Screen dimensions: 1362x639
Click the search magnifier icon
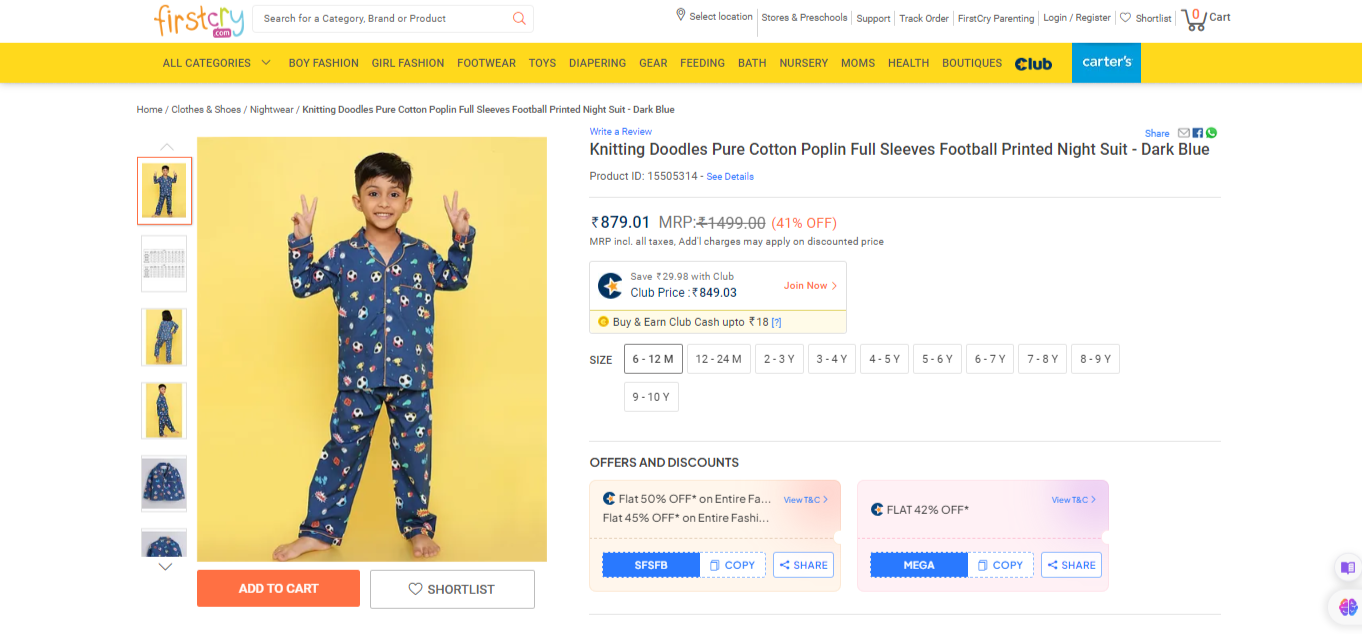pos(519,19)
